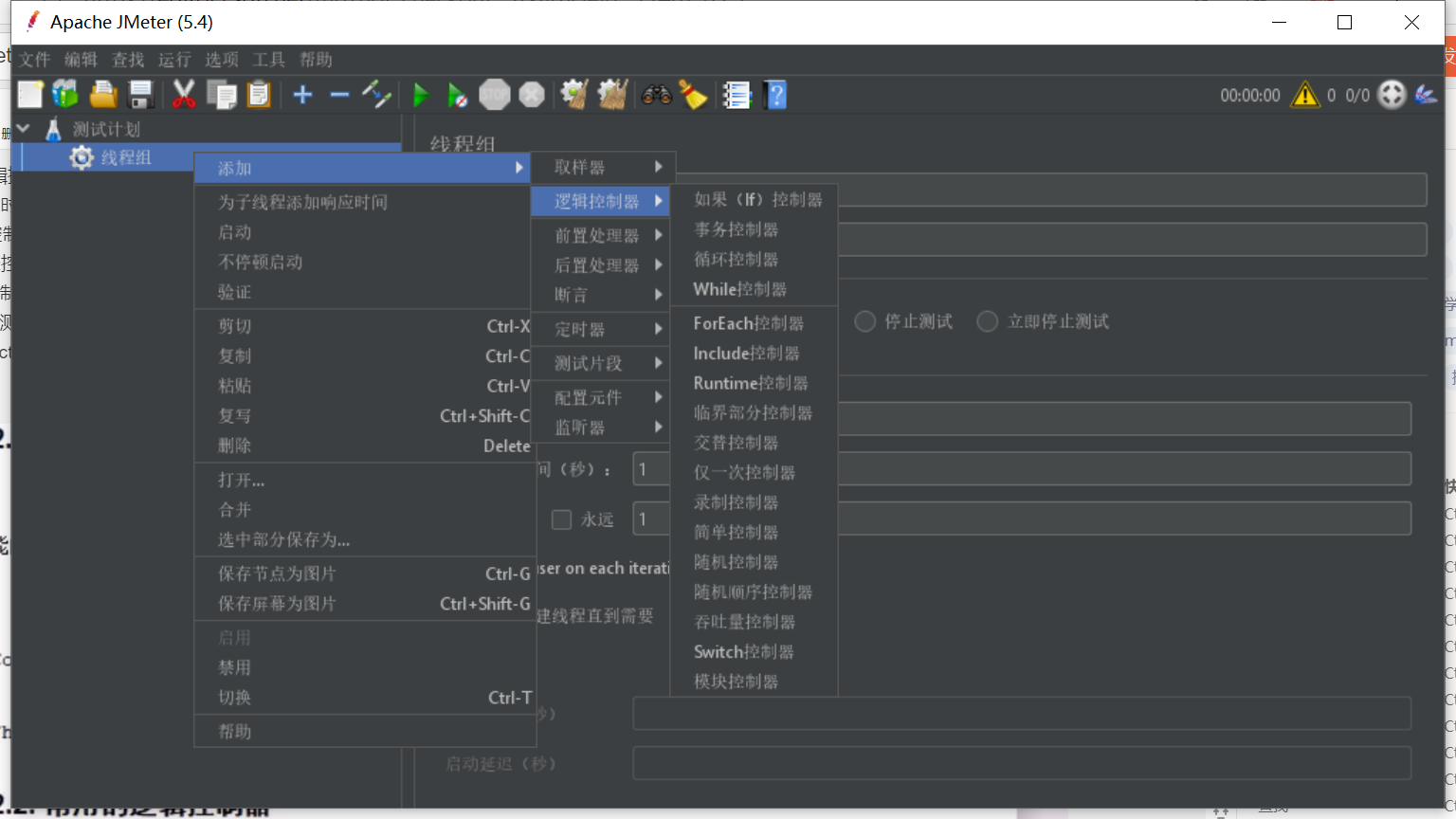Tick the 永远 checkbox

pyautogui.click(x=562, y=519)
